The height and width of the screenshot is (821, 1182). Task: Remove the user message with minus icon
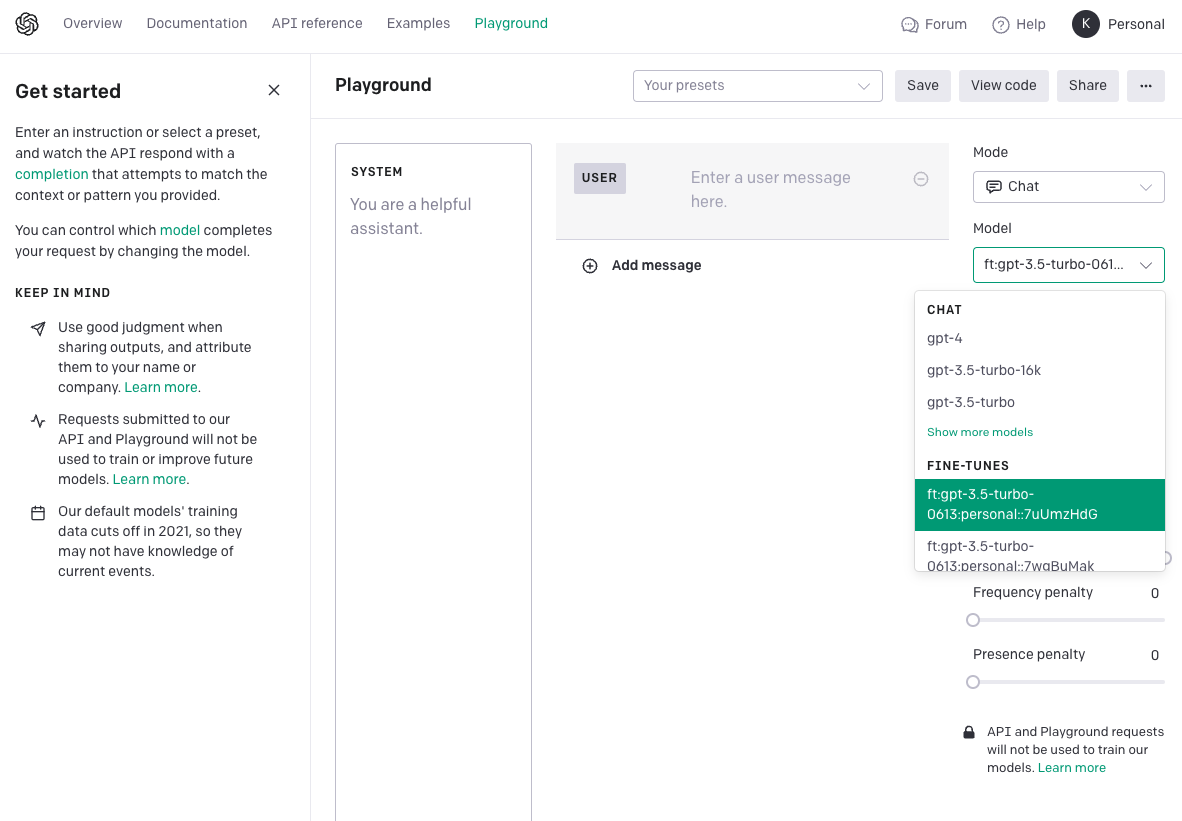coord(920,179)
